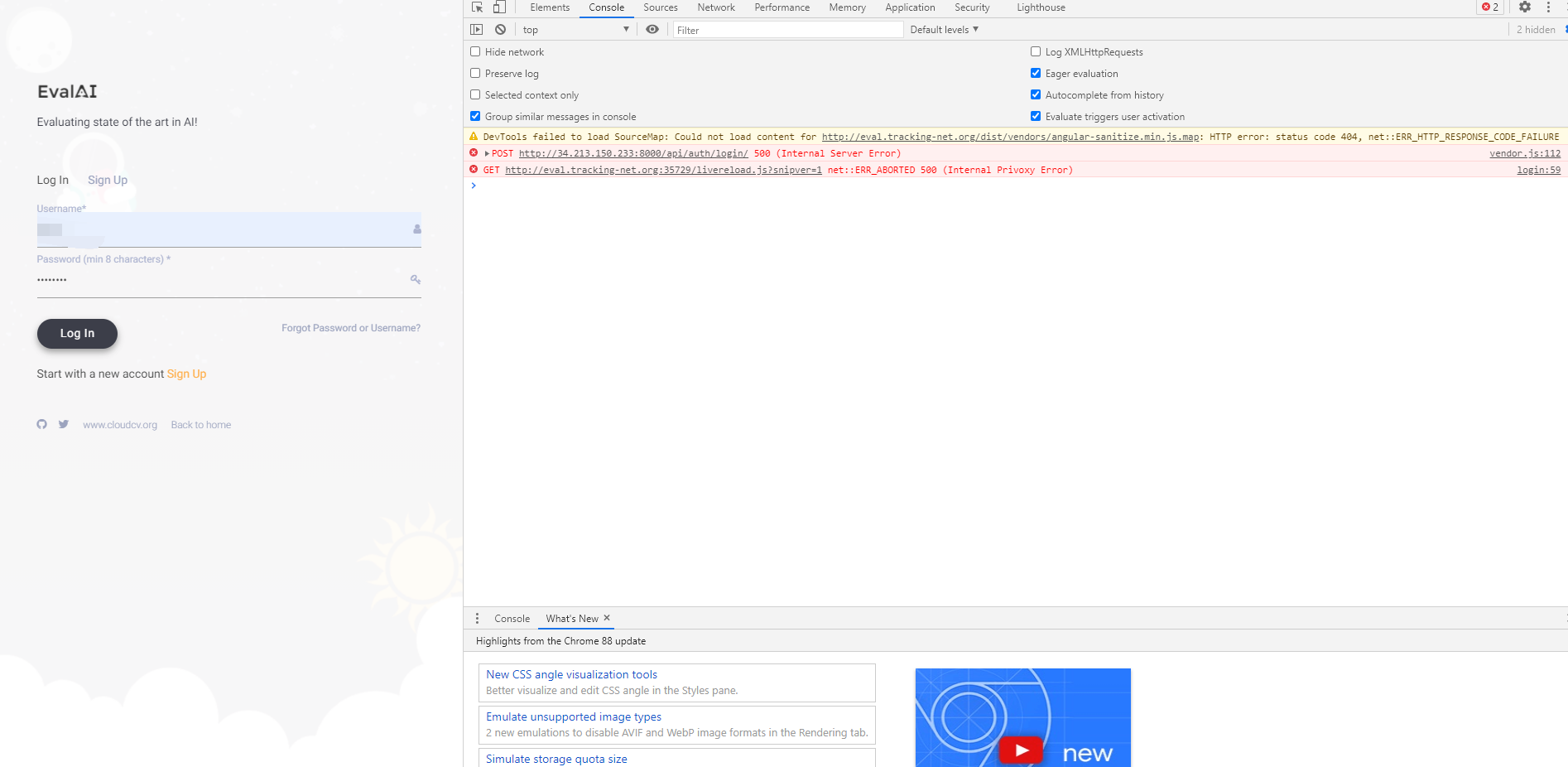1568x767 pixels.
Task: Open the vendor.js:112 source link
Action: pos(1525,153)
